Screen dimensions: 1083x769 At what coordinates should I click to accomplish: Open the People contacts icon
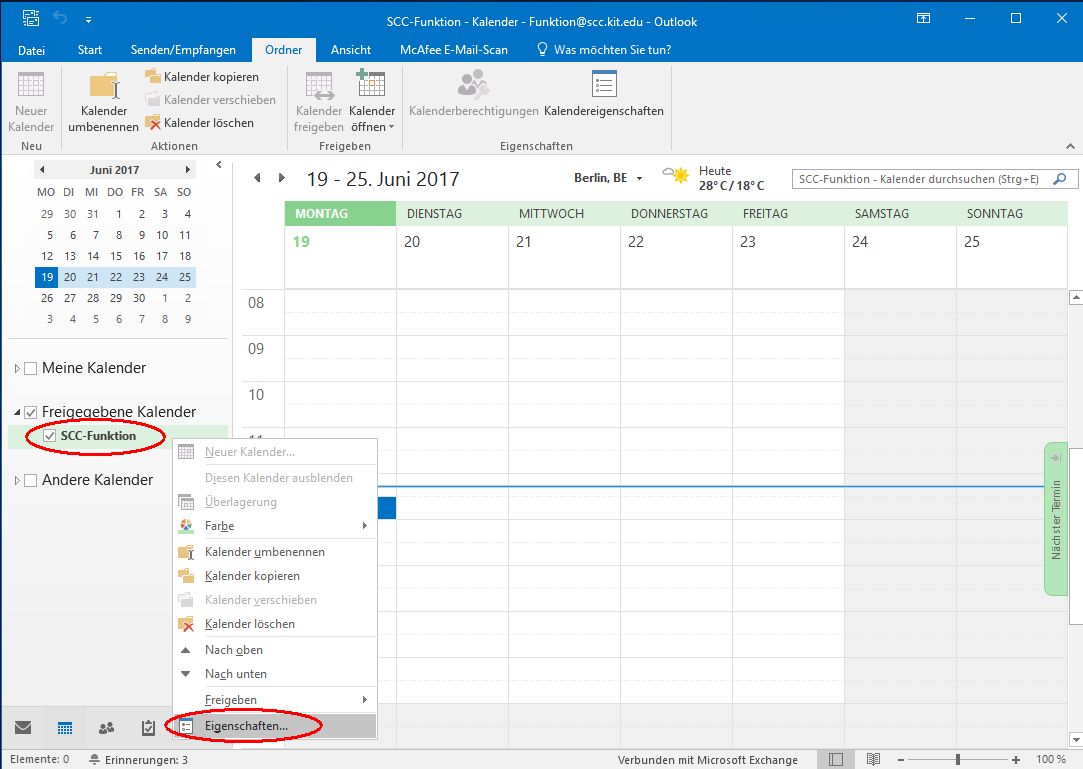click(x=106, y=727)
